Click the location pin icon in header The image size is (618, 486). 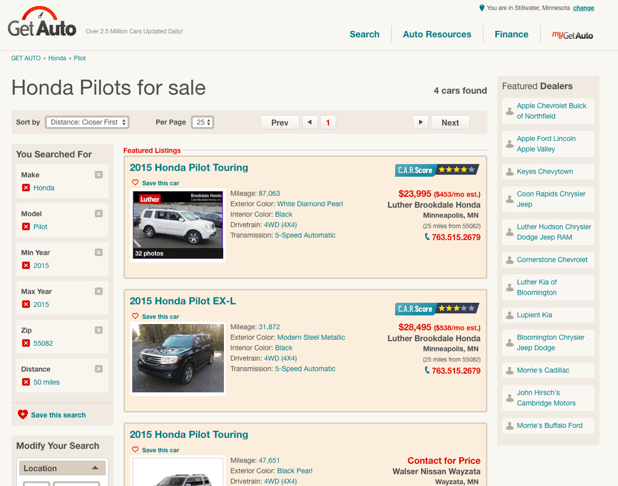(x=481, y=8)
